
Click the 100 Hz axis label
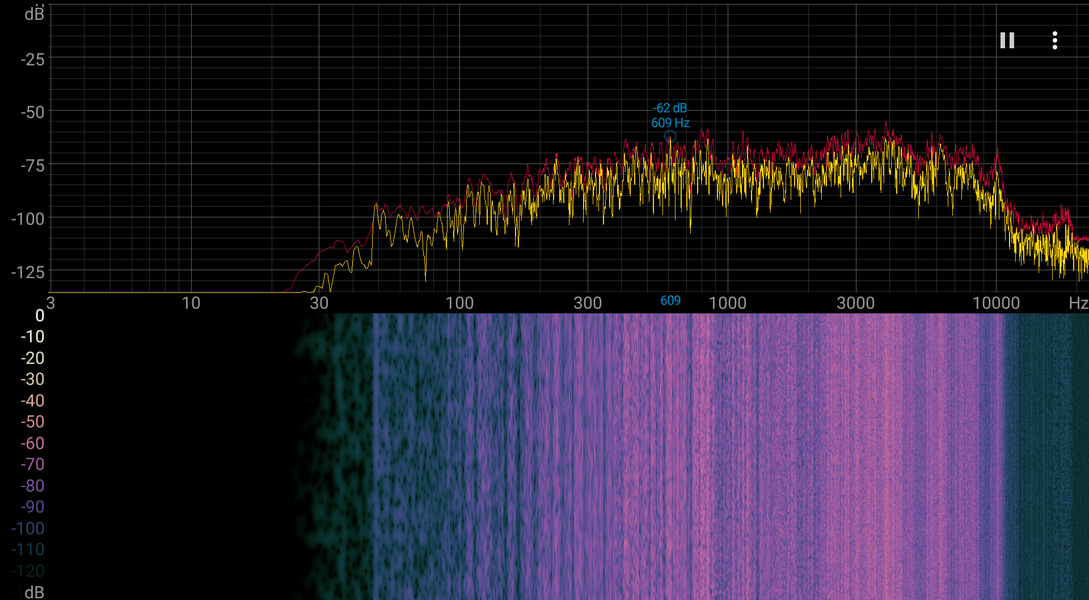(459, 303)
